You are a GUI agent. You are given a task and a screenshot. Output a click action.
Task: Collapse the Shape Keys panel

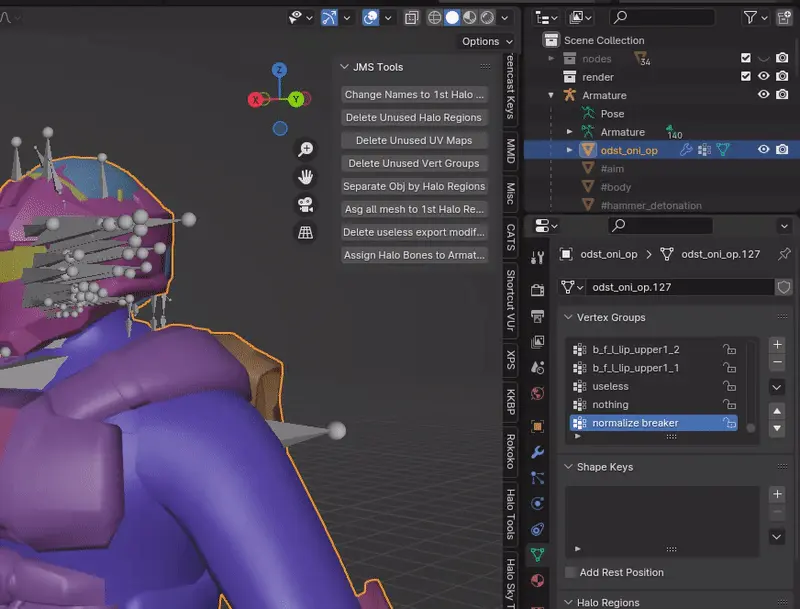pyautogui.click(x=568, y=467)
